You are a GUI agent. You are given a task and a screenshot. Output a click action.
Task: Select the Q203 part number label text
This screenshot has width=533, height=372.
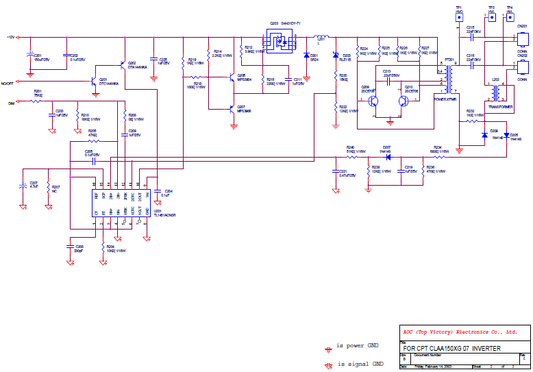(291, 24)
